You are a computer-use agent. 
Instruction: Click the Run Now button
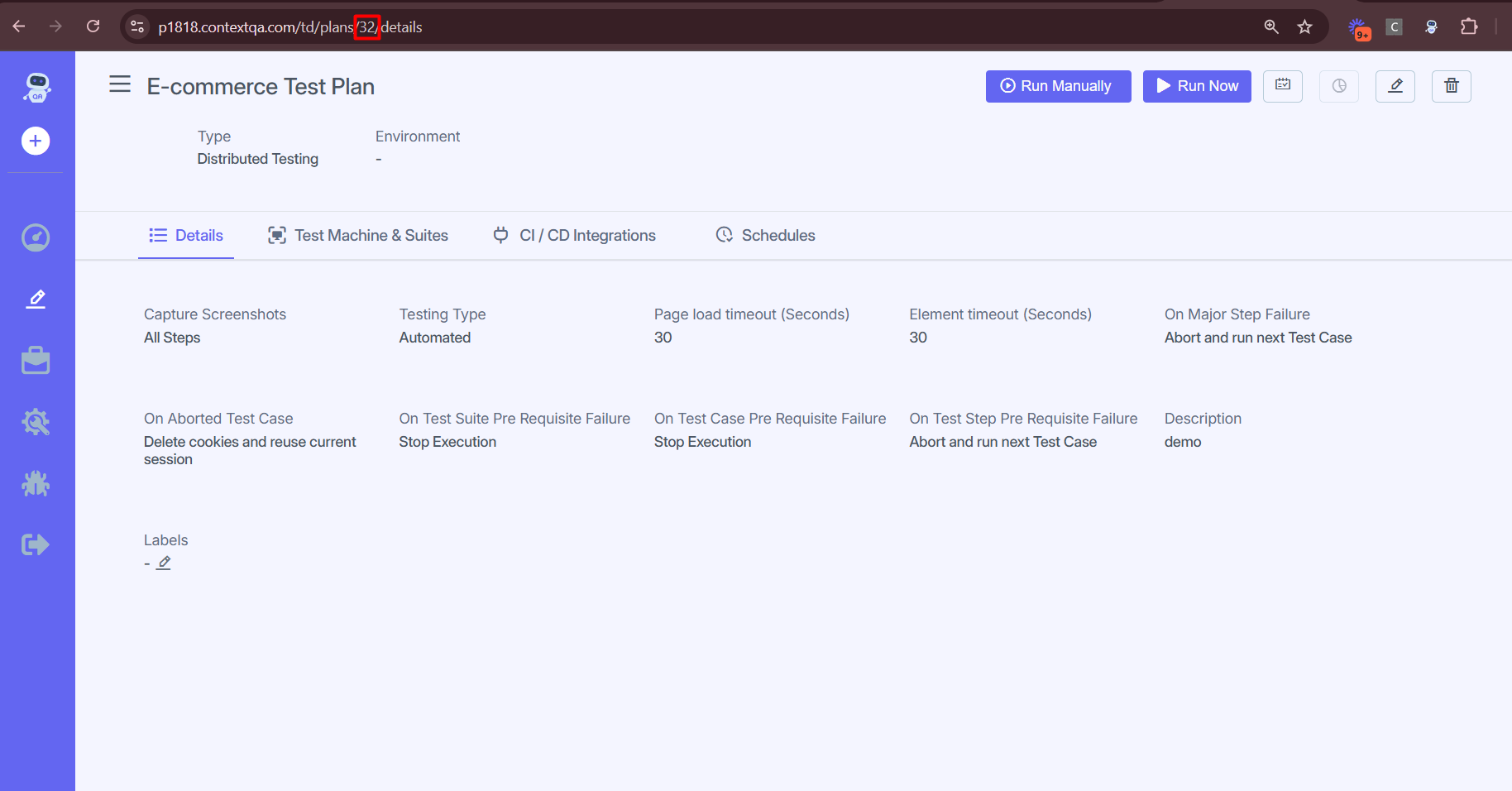1197,86
